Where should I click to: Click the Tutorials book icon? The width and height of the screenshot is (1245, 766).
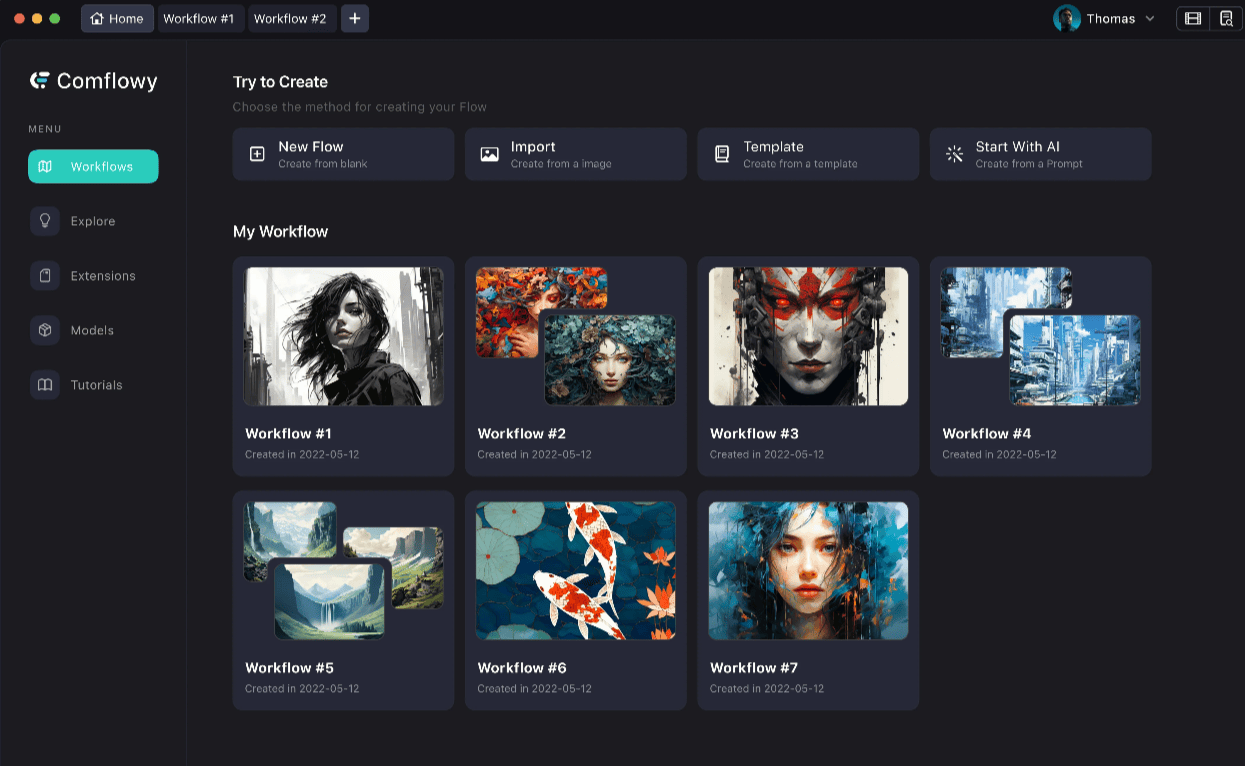(45, 385)
